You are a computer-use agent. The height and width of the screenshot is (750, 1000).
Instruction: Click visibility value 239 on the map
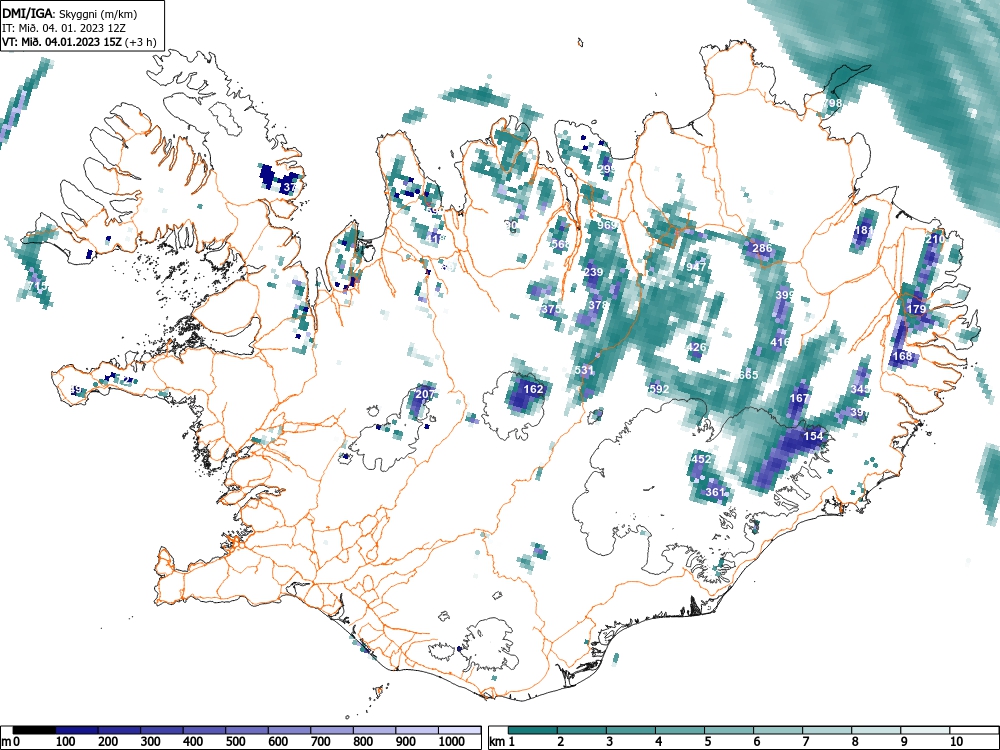click(x=593, y=272)
